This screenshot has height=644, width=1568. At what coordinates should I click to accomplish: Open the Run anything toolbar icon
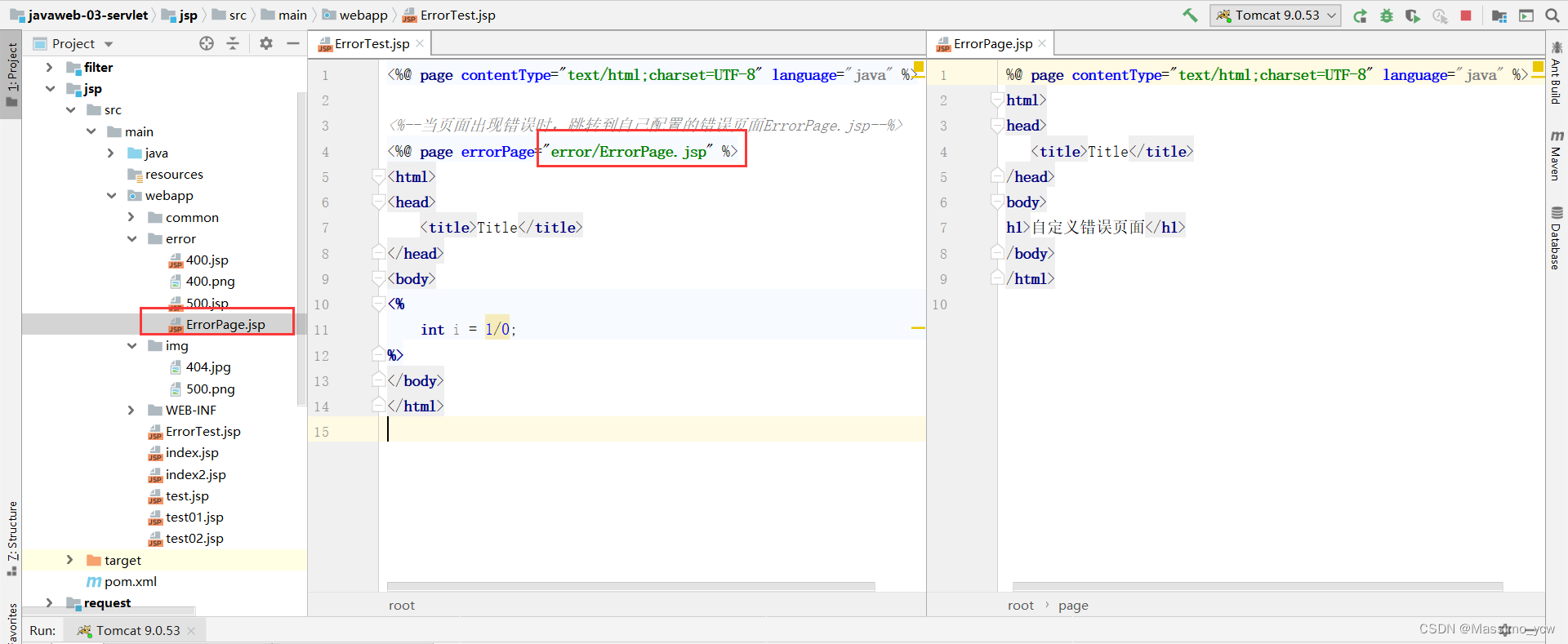click(1526, 16)
